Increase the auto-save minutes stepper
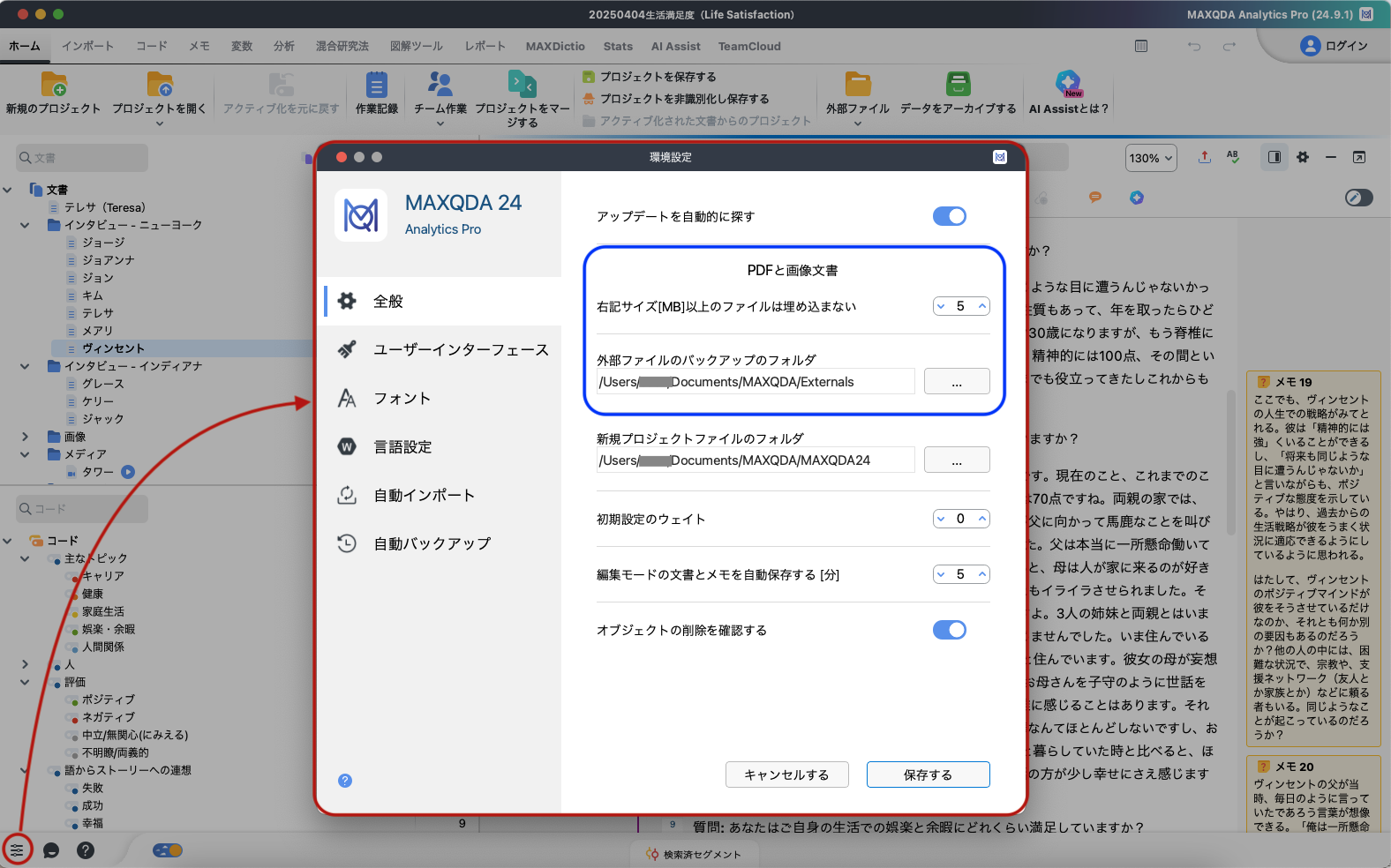This screenshot has height=868, width=1391. [981, 574]
